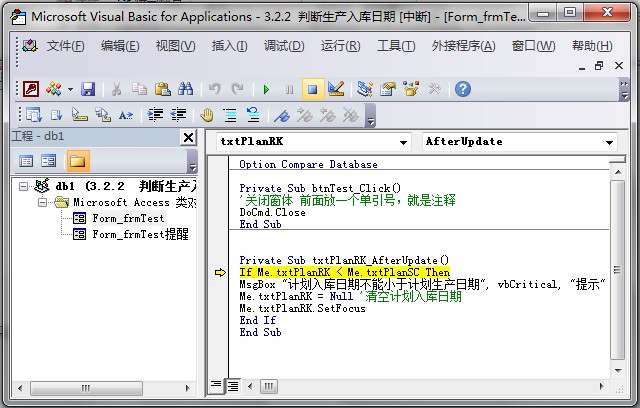Toggle Folders view in project panel
The width and height of the screenshot is (640, 408).
click(x=77, y=161)
